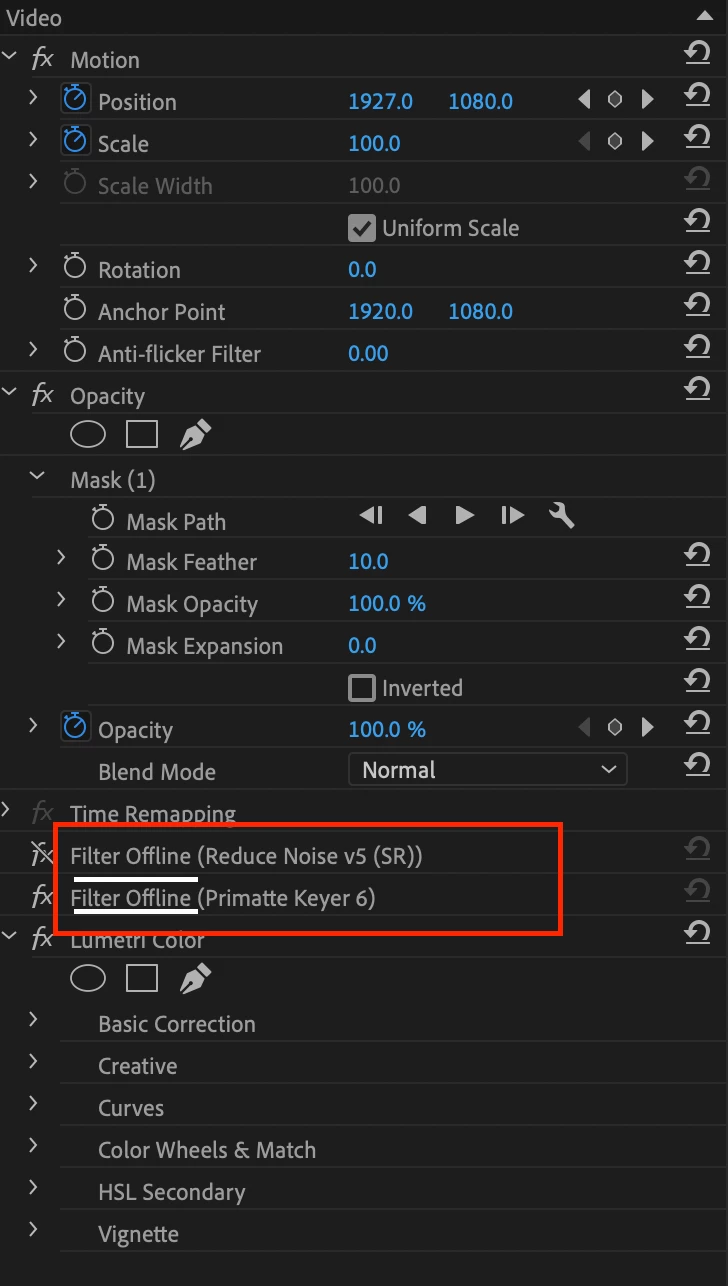Create ellipse mask under Lumetri Color
The height and width of the screenshot is (1286, 728).
click(x=88, y=979)
